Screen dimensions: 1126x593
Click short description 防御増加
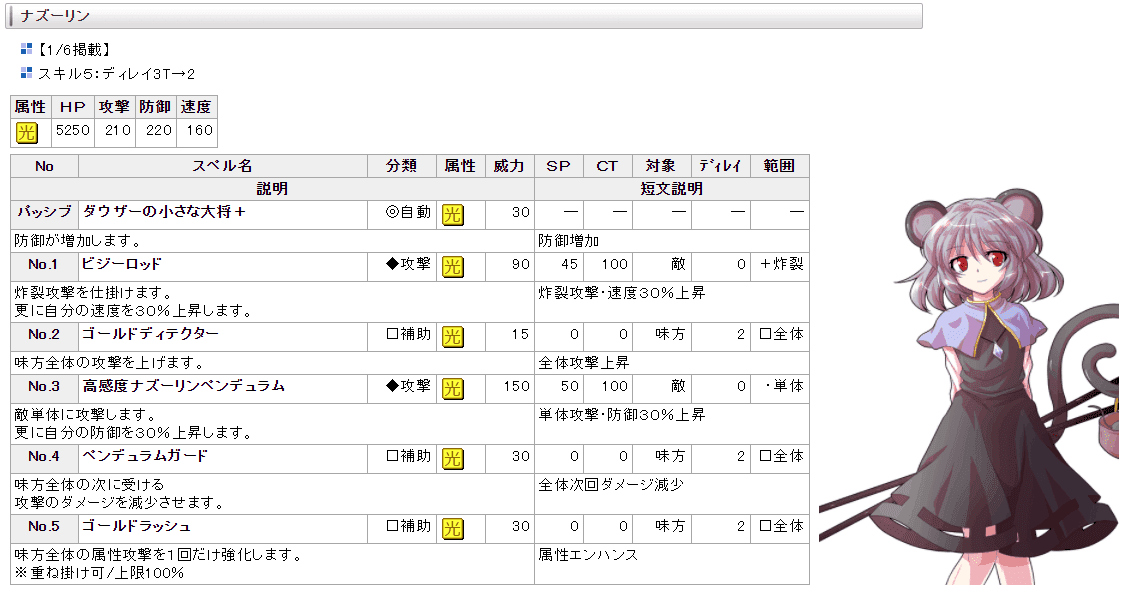(x=569, y=241)
